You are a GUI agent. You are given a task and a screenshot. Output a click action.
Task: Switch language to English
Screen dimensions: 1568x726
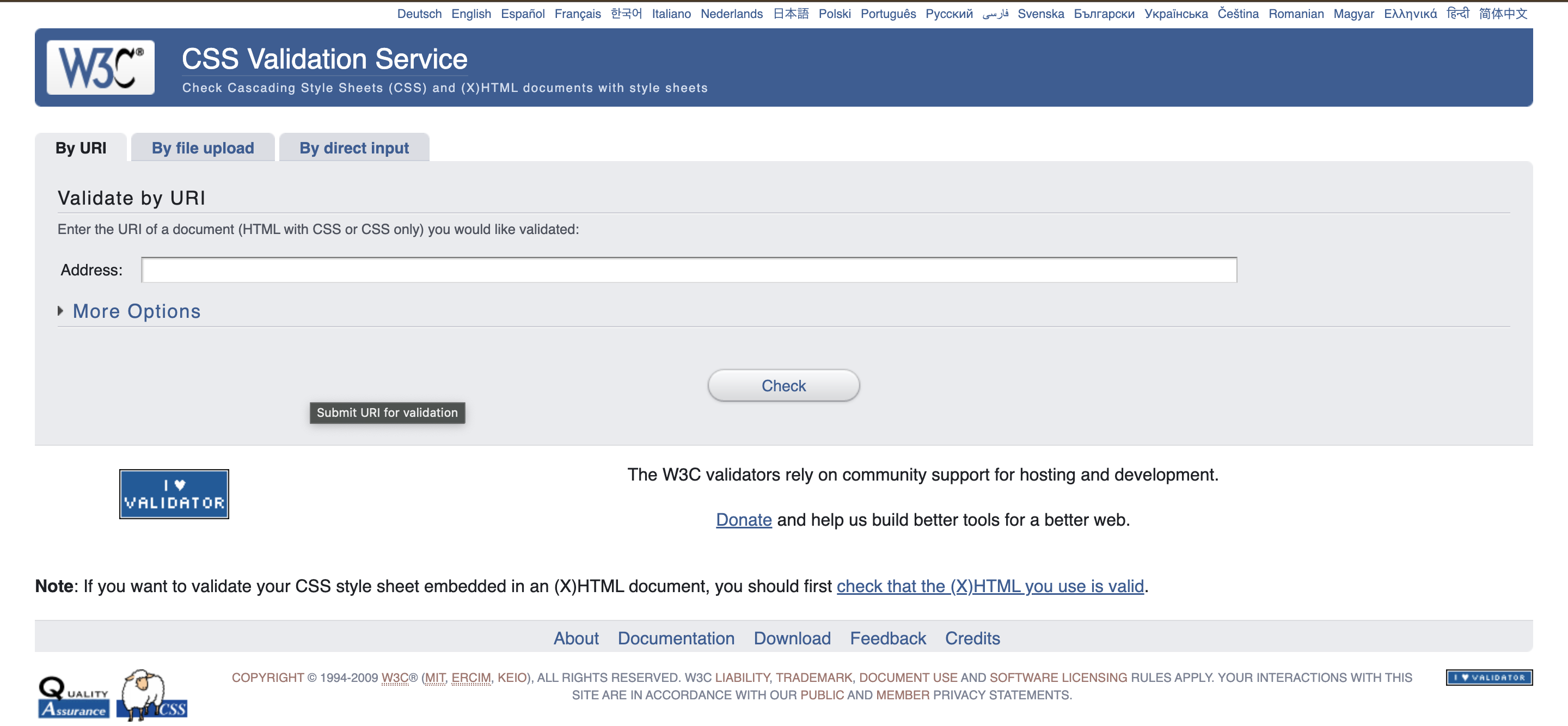pyautogui.click(x=471, y=14)
